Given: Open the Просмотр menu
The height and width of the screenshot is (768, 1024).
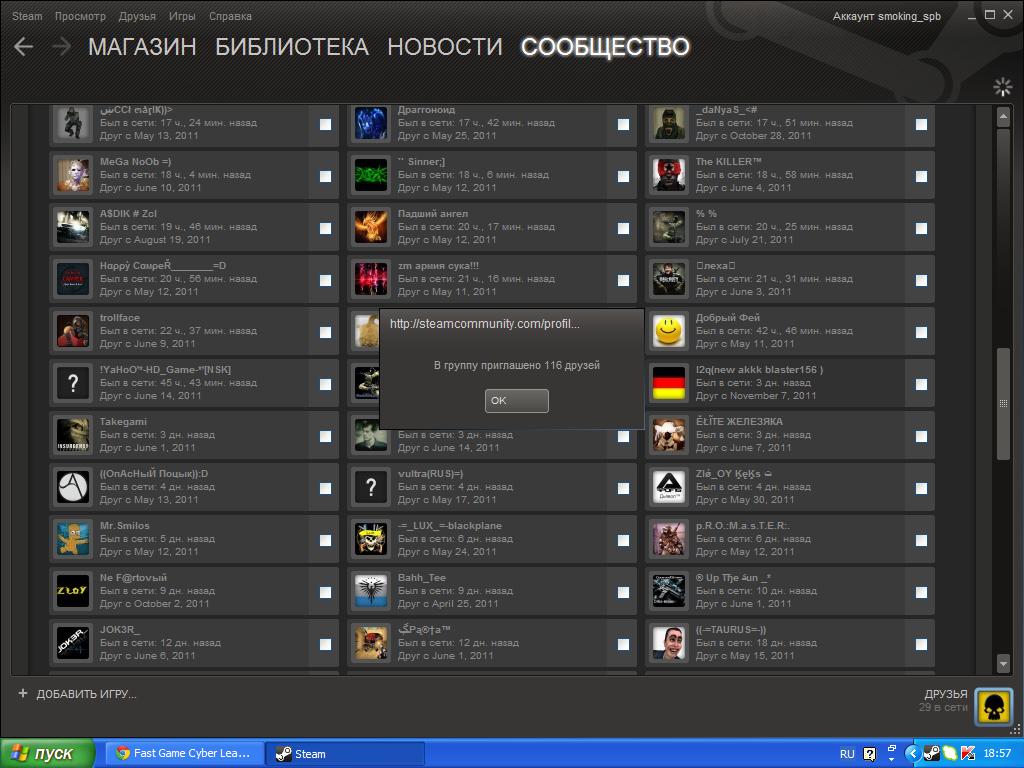Looking at the screenshot, I should [80, 16].
